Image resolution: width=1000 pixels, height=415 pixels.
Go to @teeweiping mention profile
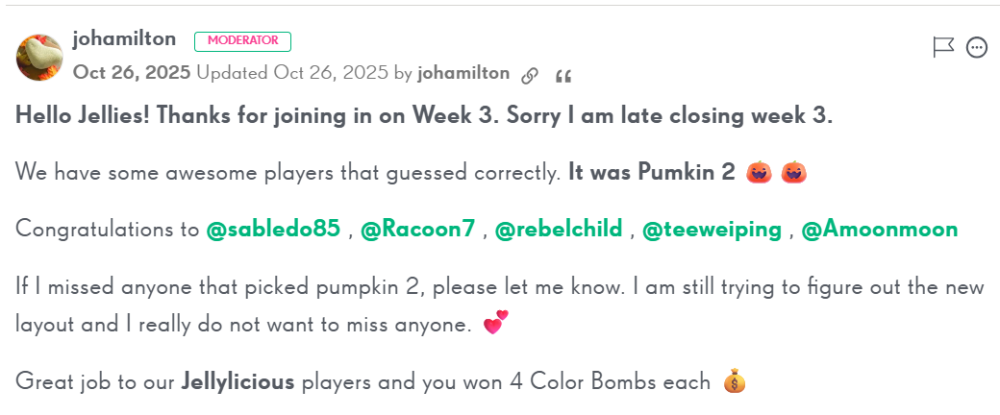click(x=712, y=229)
